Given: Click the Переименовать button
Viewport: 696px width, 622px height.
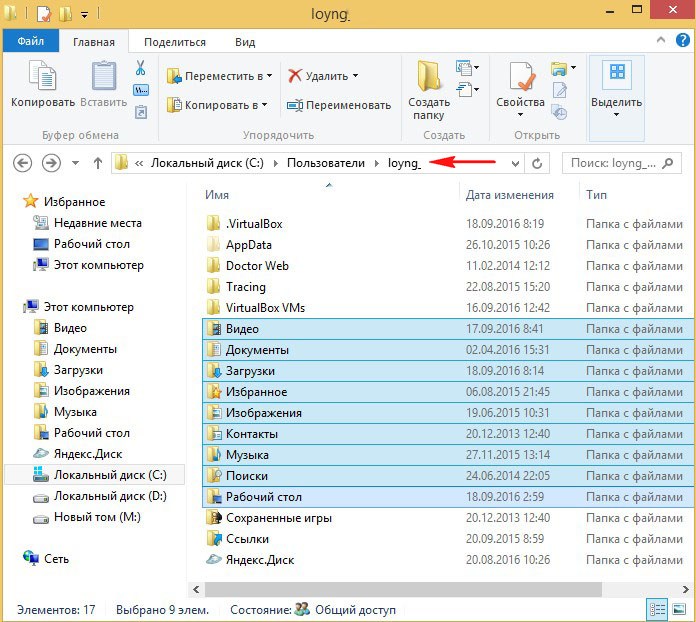Looking at the screenshot, I should coord(339,105).
